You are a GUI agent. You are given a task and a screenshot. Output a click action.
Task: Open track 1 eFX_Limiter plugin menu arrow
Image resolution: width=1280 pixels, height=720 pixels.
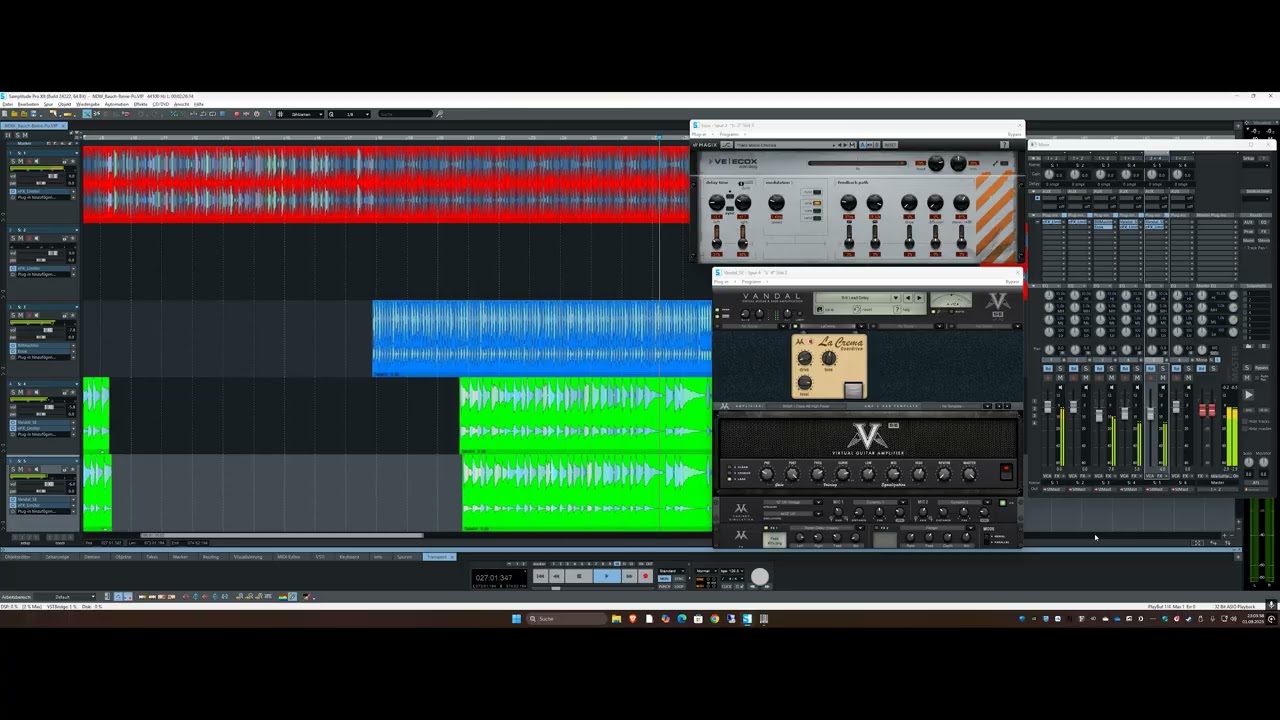[73, 191]
